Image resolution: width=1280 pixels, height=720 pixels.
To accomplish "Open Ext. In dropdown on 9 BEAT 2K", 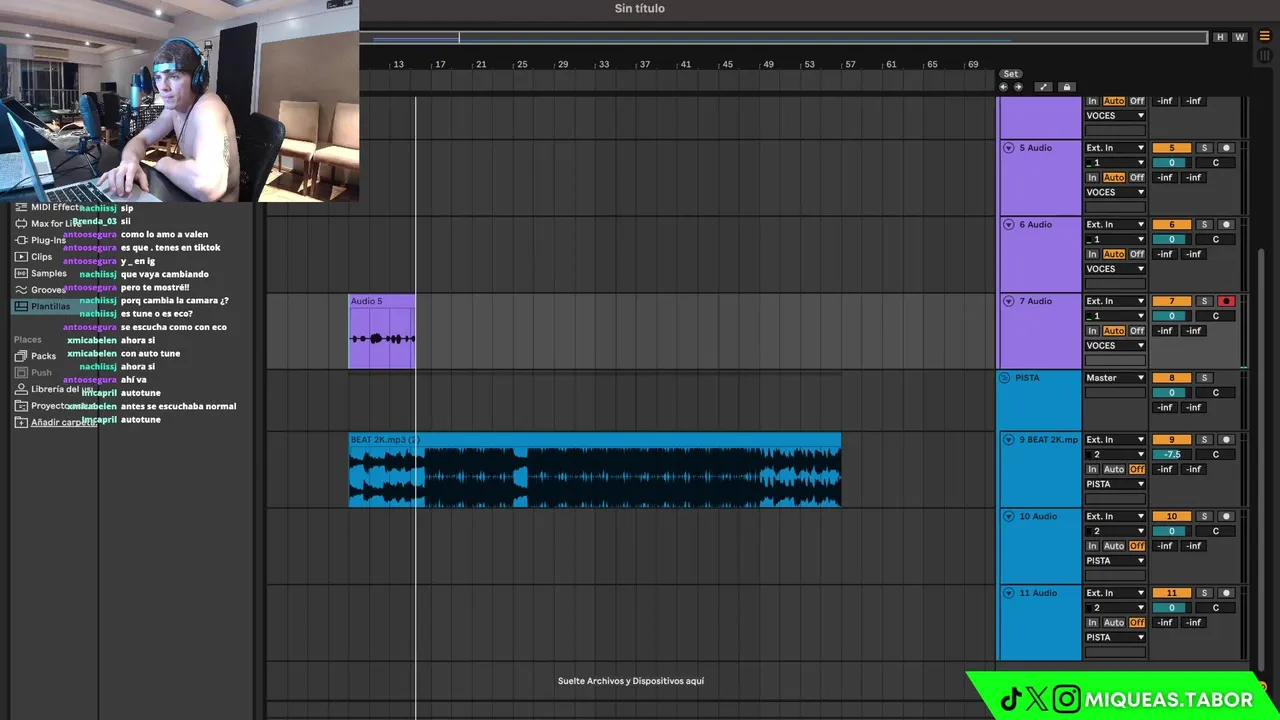I will 1115,439.
